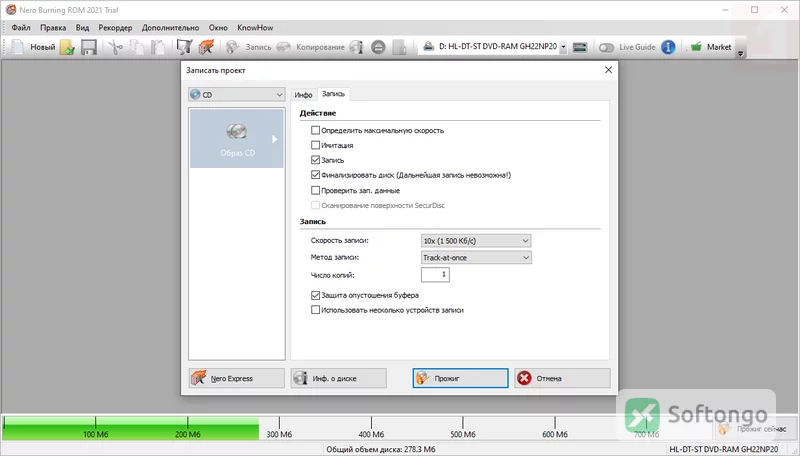This screenshot has height=456, width=800.
Task: Toggle the Live Guide switch
Action: point(606,47)
